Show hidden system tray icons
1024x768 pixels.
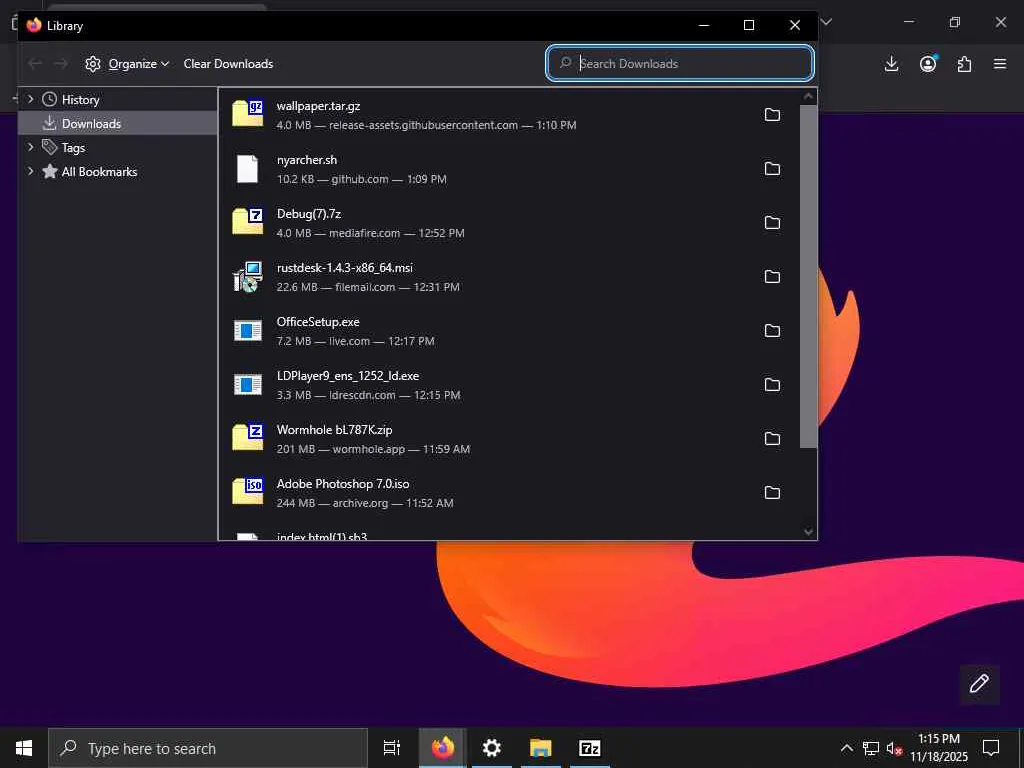(x=846, y=748)
